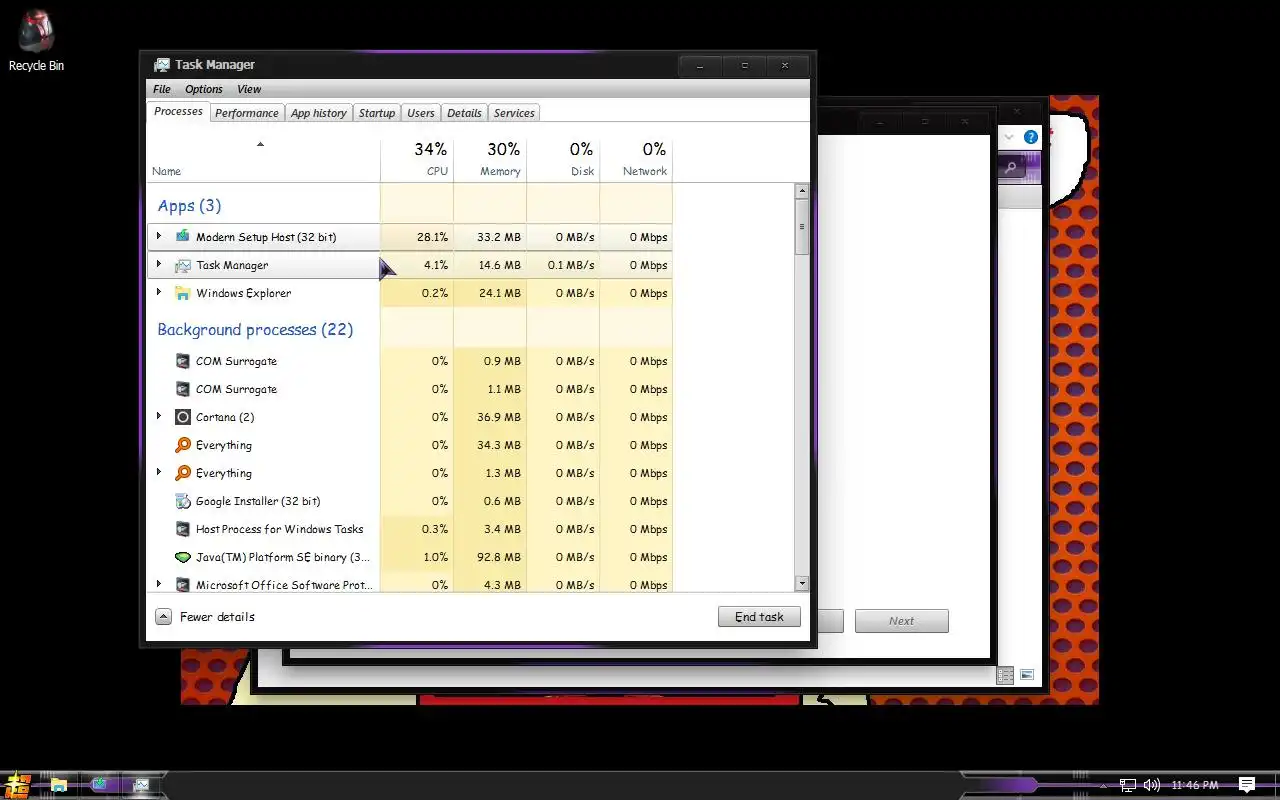
Task: Sort by the Memory column header
Action: tap(490, 160)
